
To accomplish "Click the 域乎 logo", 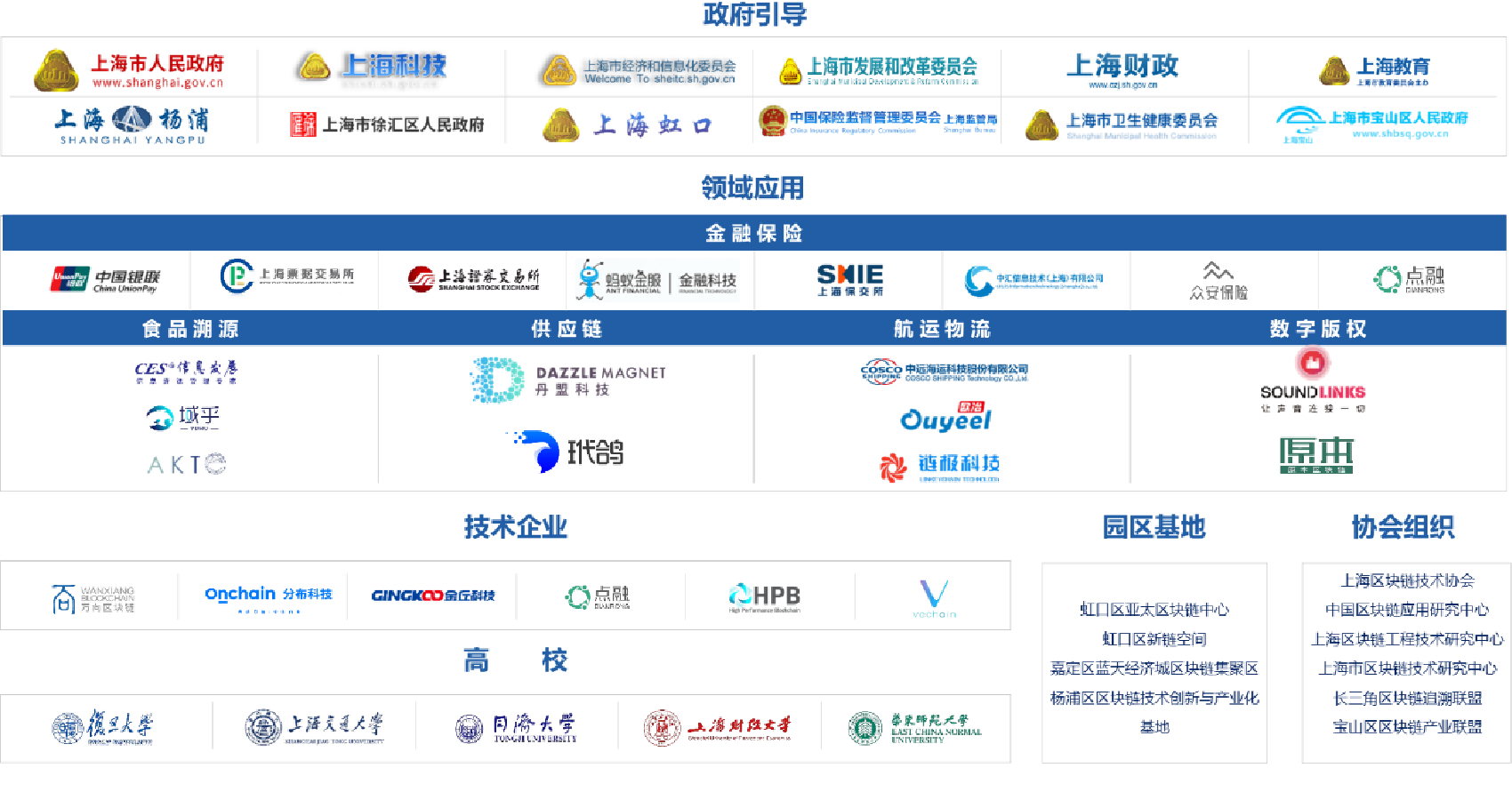I will (183, 417).
